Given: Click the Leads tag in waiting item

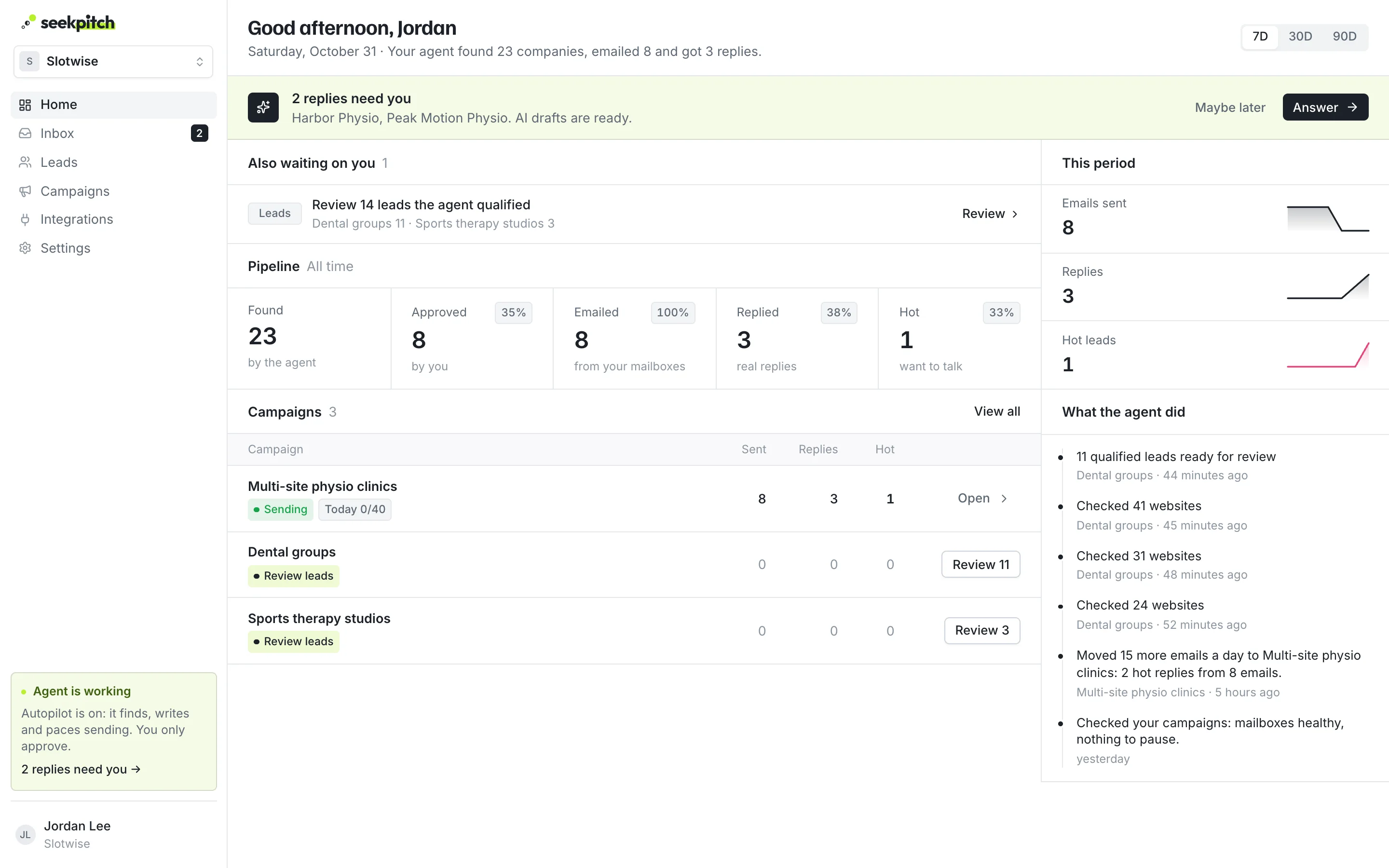Looking at the screenshot, I should [x=274, y=214].
